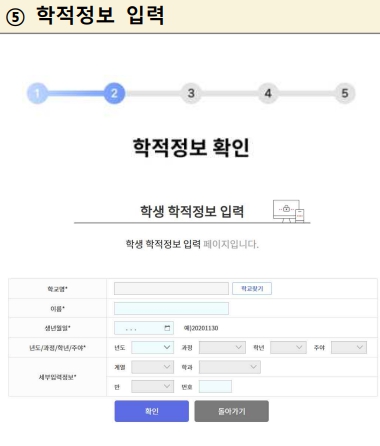Click the 학교명* row label
This screenshot has height=446, width=380.
click(57, 289)
